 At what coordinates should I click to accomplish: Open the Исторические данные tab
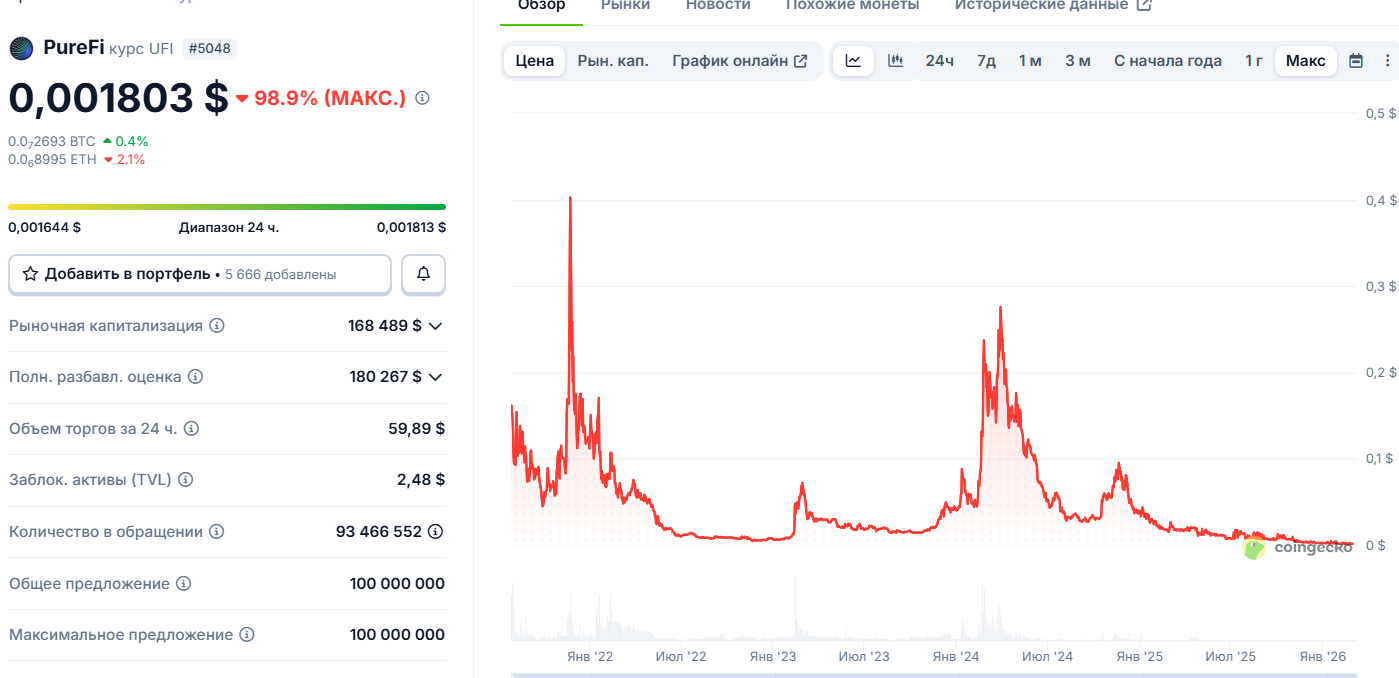[1053, 6]
